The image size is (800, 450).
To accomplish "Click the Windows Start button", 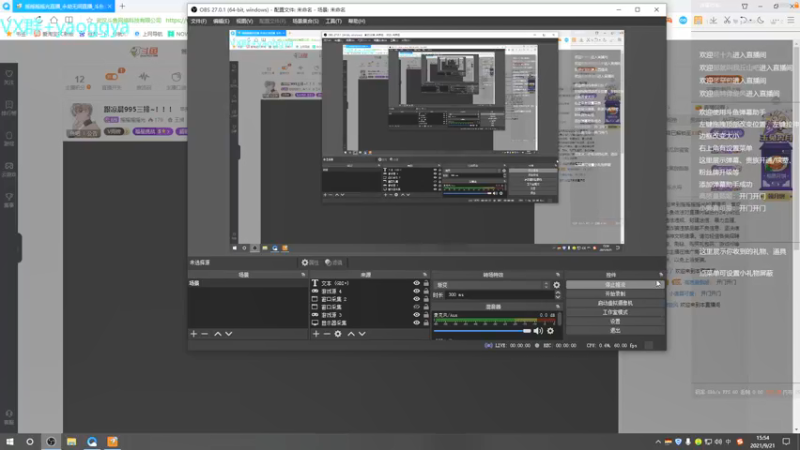I will pos(10,442).
